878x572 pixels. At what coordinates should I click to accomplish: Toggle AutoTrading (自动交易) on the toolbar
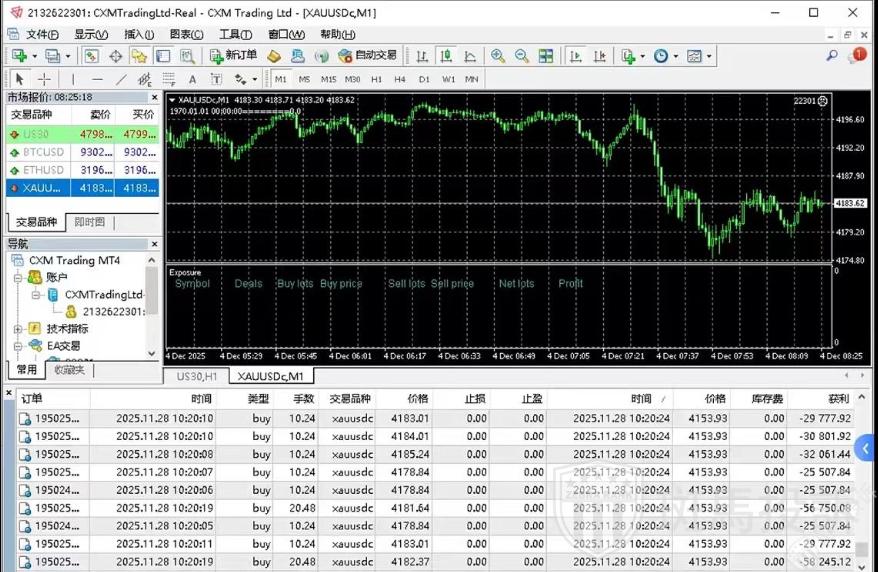tap(368, 56)
